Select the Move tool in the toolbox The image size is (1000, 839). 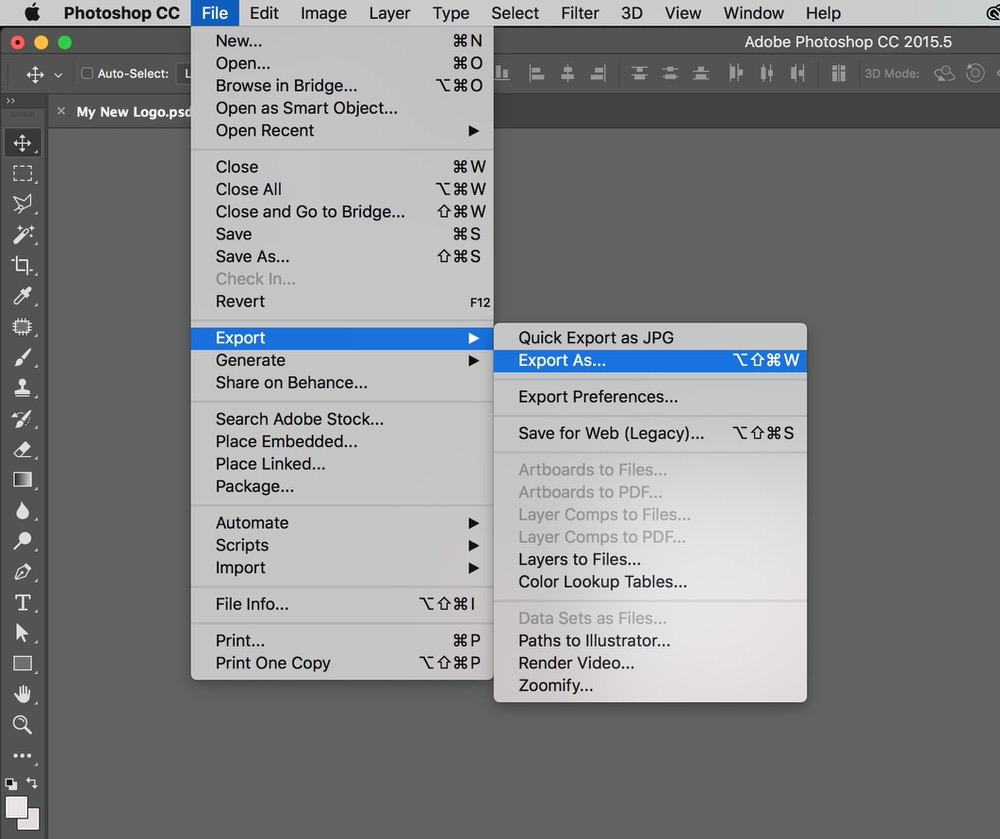(22, 143)
